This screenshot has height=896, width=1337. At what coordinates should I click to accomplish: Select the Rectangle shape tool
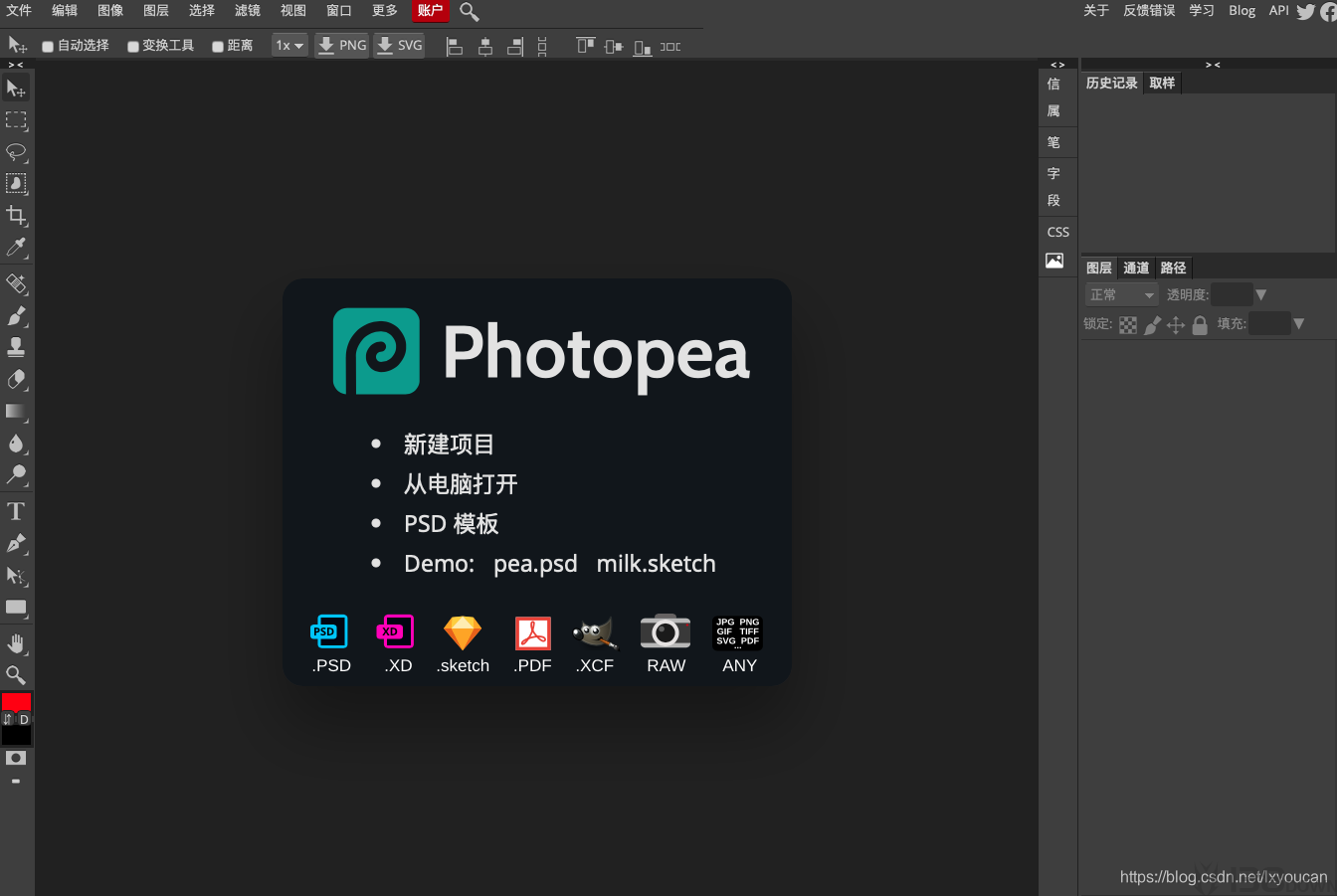pos(16,608)
